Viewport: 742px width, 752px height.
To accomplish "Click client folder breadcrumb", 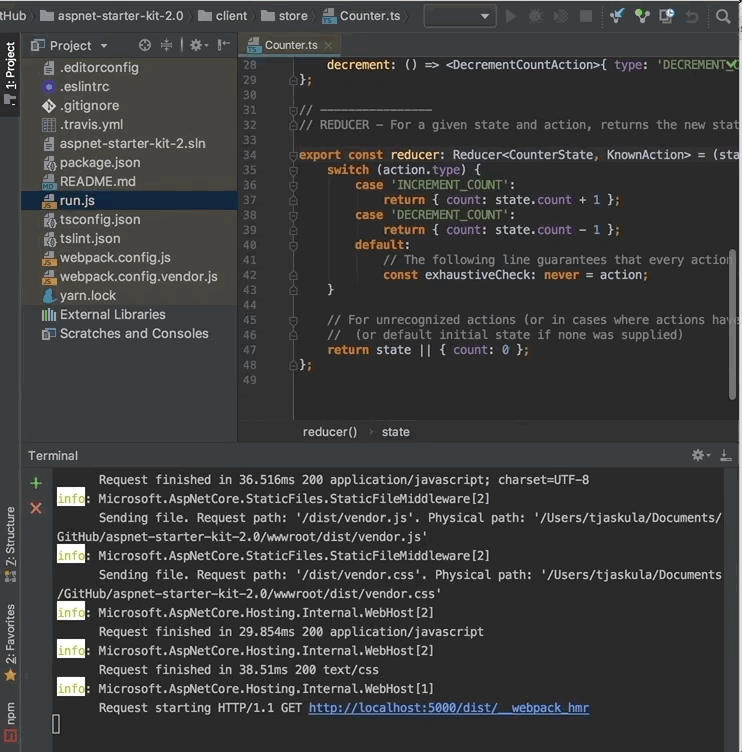I will tap(223, 16).
